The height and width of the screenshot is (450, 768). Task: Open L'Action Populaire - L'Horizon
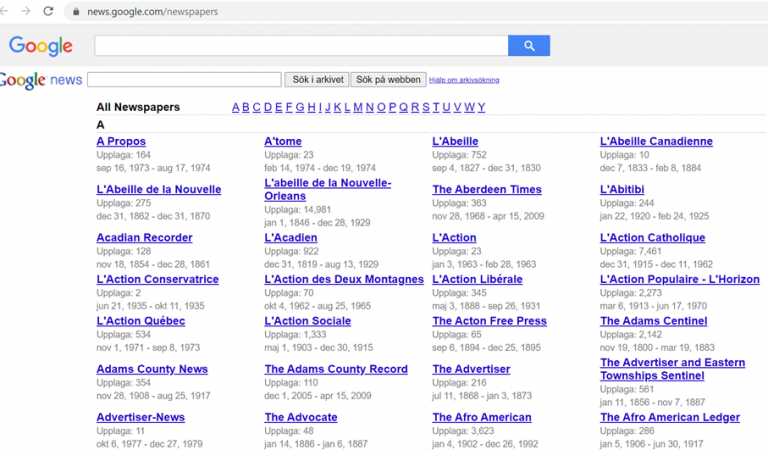(680, 279)
